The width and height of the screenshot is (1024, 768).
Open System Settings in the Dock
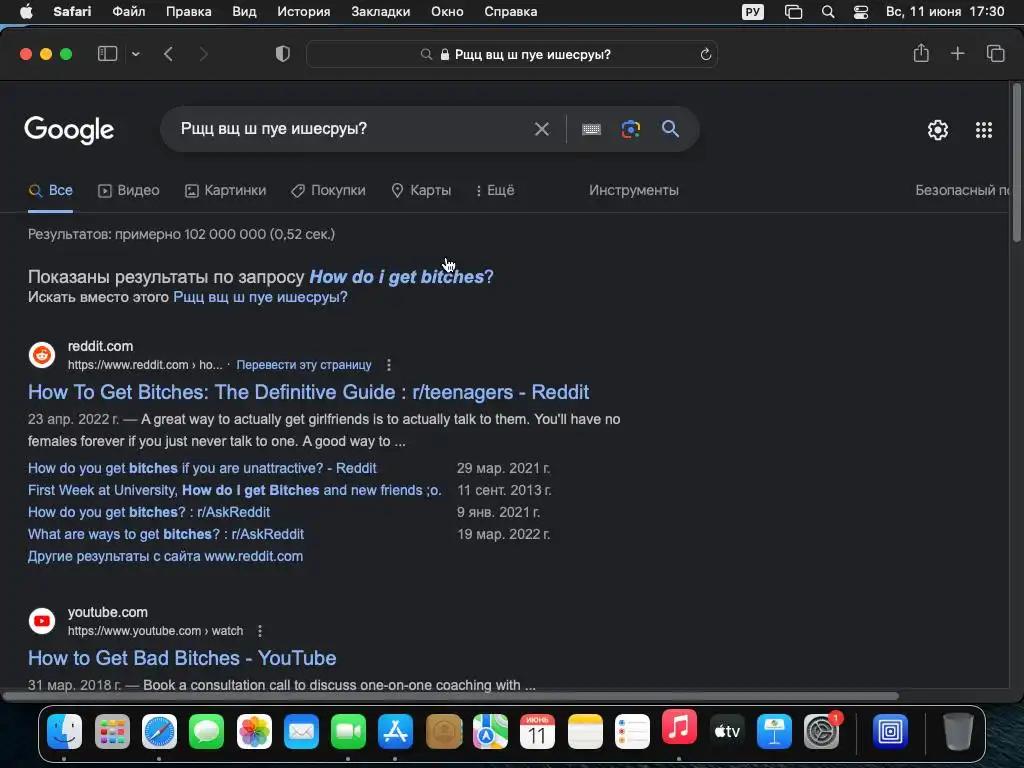(821, 731)
